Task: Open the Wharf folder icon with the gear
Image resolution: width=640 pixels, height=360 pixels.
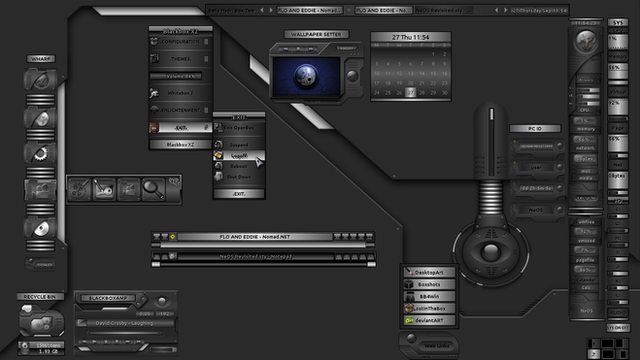Action: 40,153
